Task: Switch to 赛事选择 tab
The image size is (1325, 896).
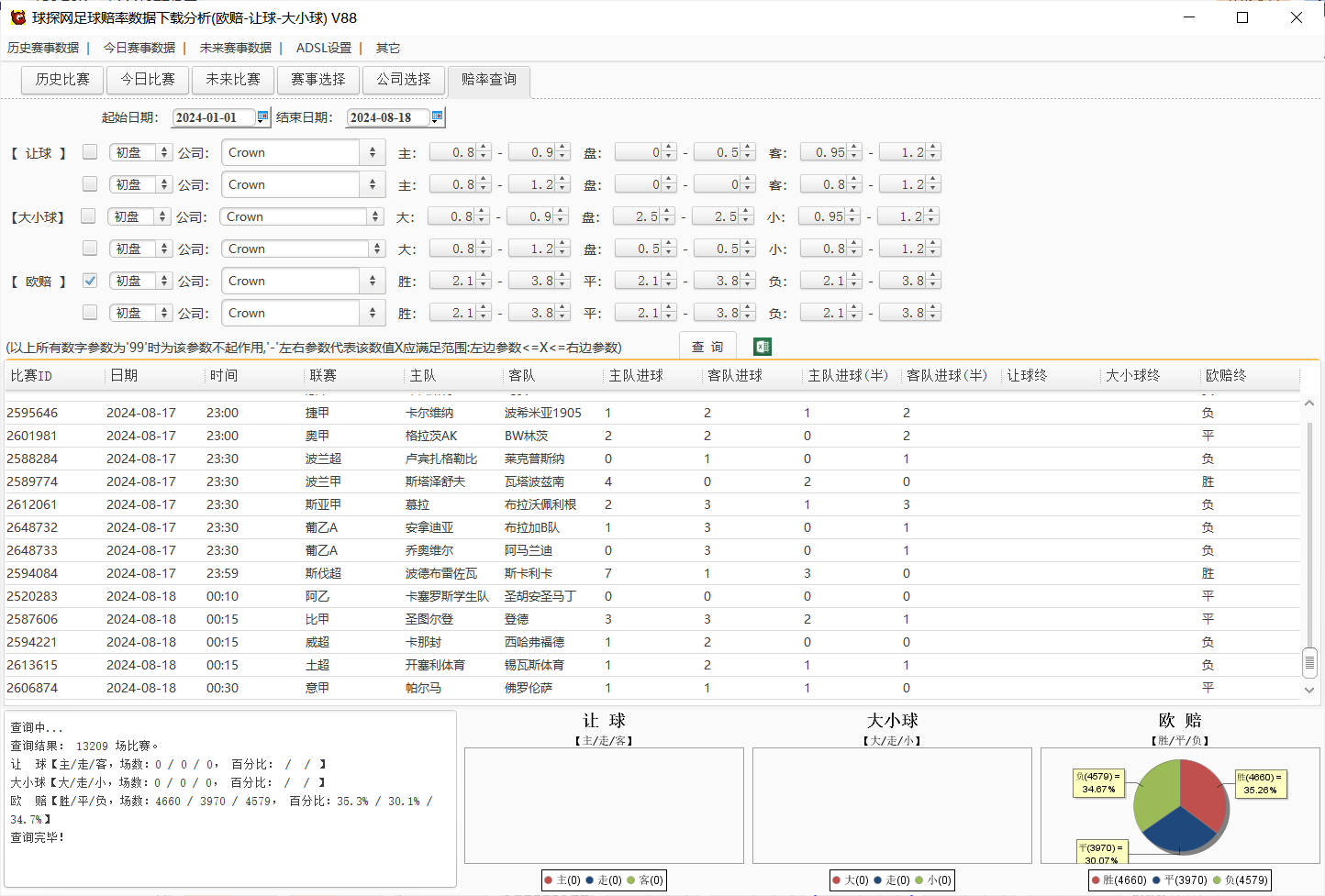Action: pos(318,80)
